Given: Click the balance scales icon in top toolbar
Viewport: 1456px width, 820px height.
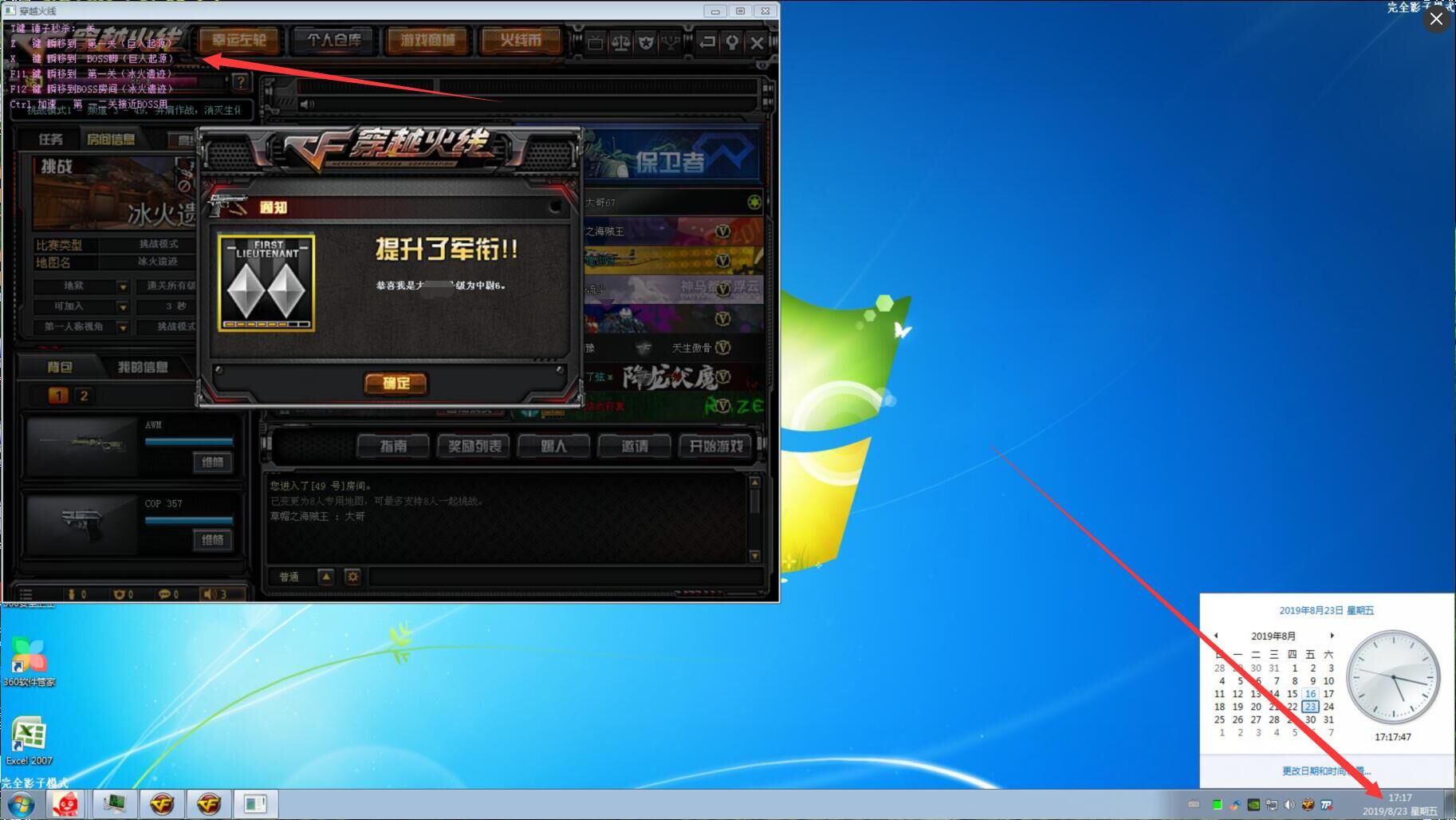Looking at the screenshot, I should [620, 42].
